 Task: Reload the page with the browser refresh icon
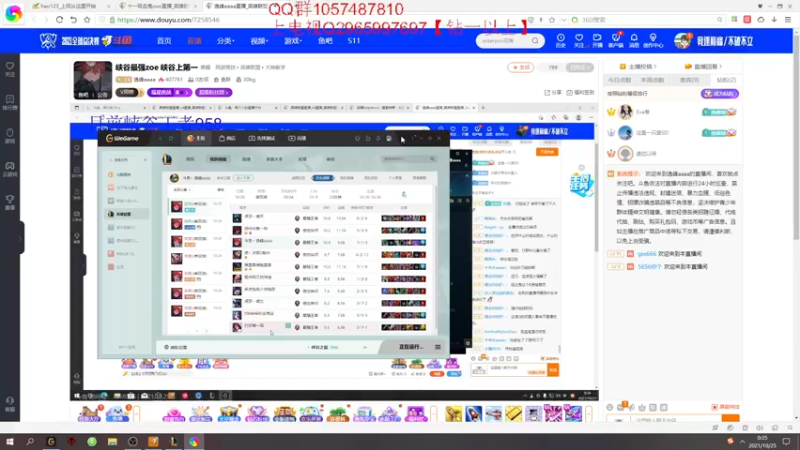(x=60, y=20)
